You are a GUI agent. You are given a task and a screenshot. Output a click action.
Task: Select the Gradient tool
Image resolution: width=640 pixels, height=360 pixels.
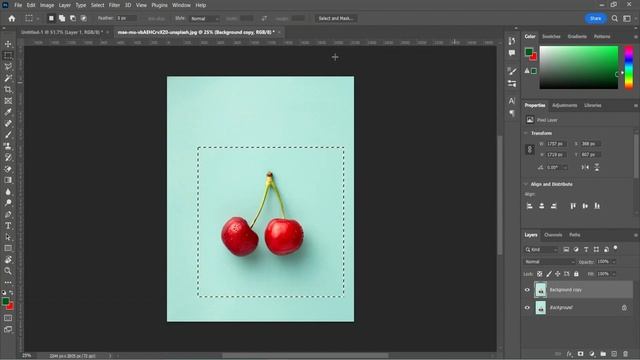(x=8, y=180)
